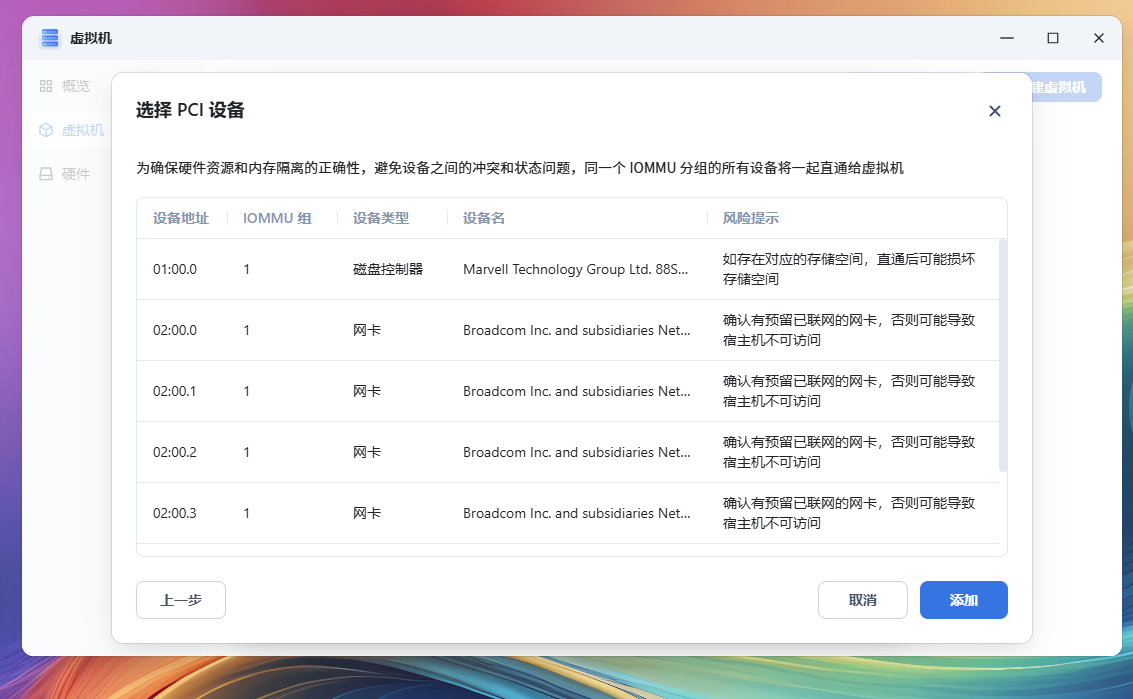Click the 风险提示 column header
The height and width of the screenshot is (699, 1133).
click(750, 218)
